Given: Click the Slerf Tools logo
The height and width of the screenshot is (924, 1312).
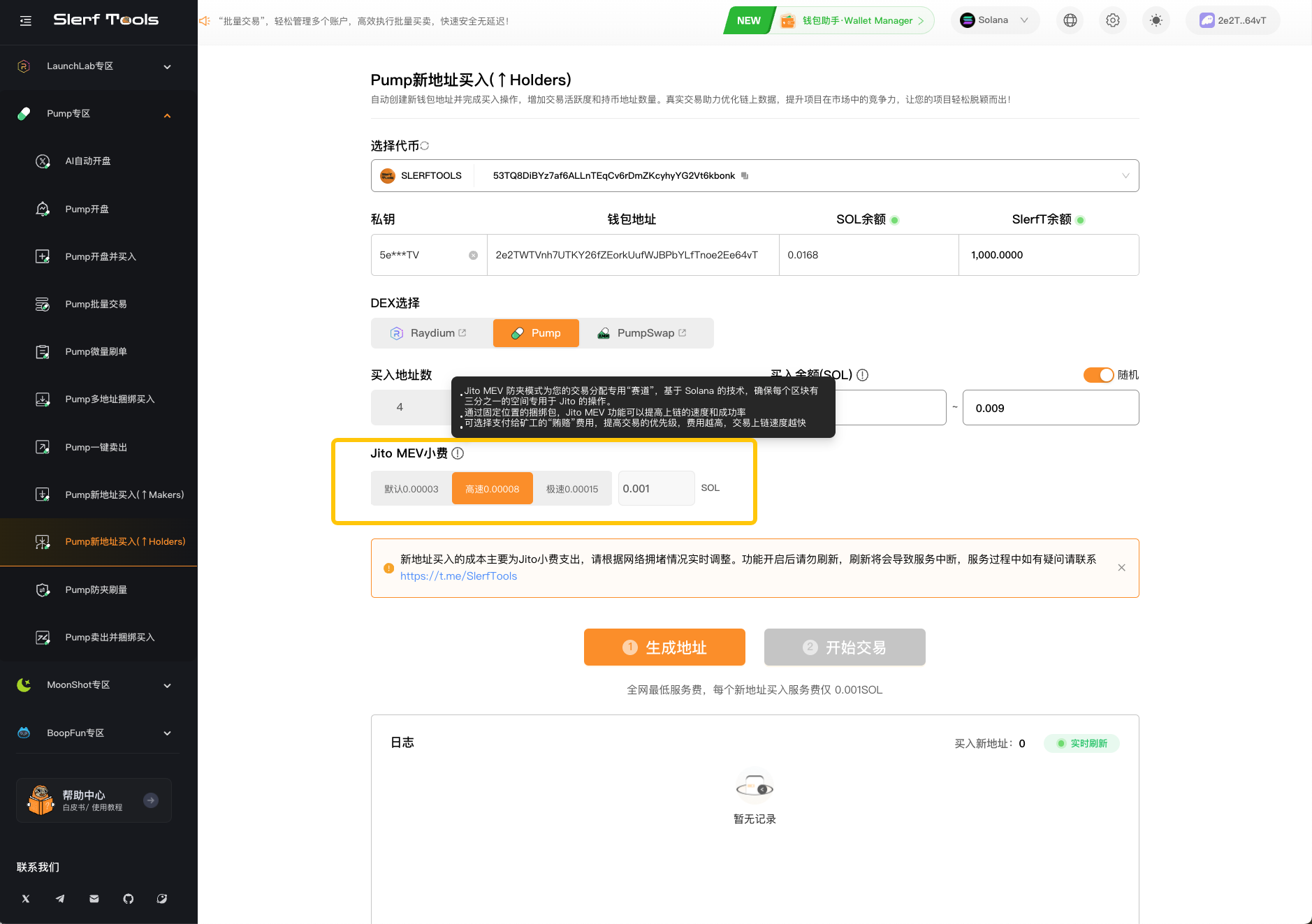Looking at the screenshot, I should 106,20.
